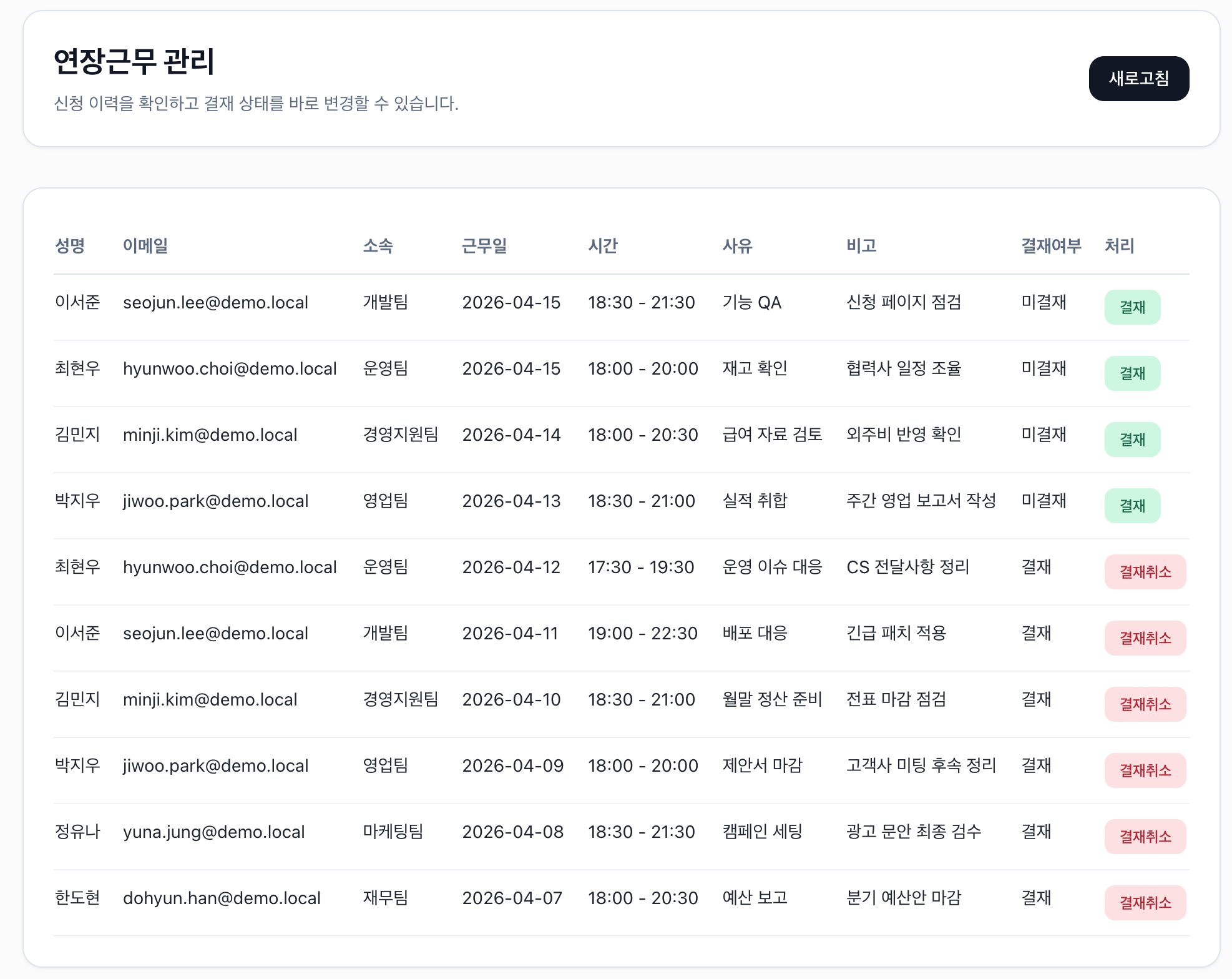Click the 성명 column header

point(70,246)
